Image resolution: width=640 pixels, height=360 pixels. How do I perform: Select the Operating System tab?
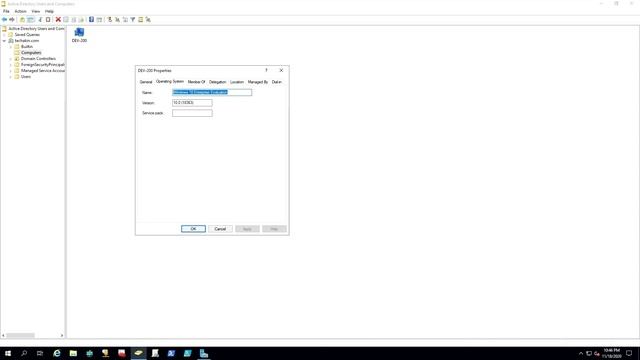tap(170, 82)
